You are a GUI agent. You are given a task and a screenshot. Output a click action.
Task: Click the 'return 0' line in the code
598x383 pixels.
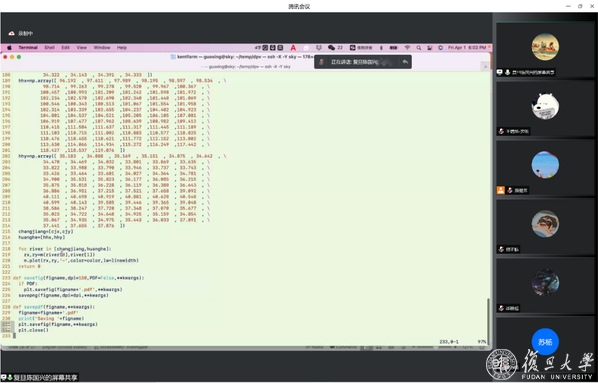click(29, 266)
